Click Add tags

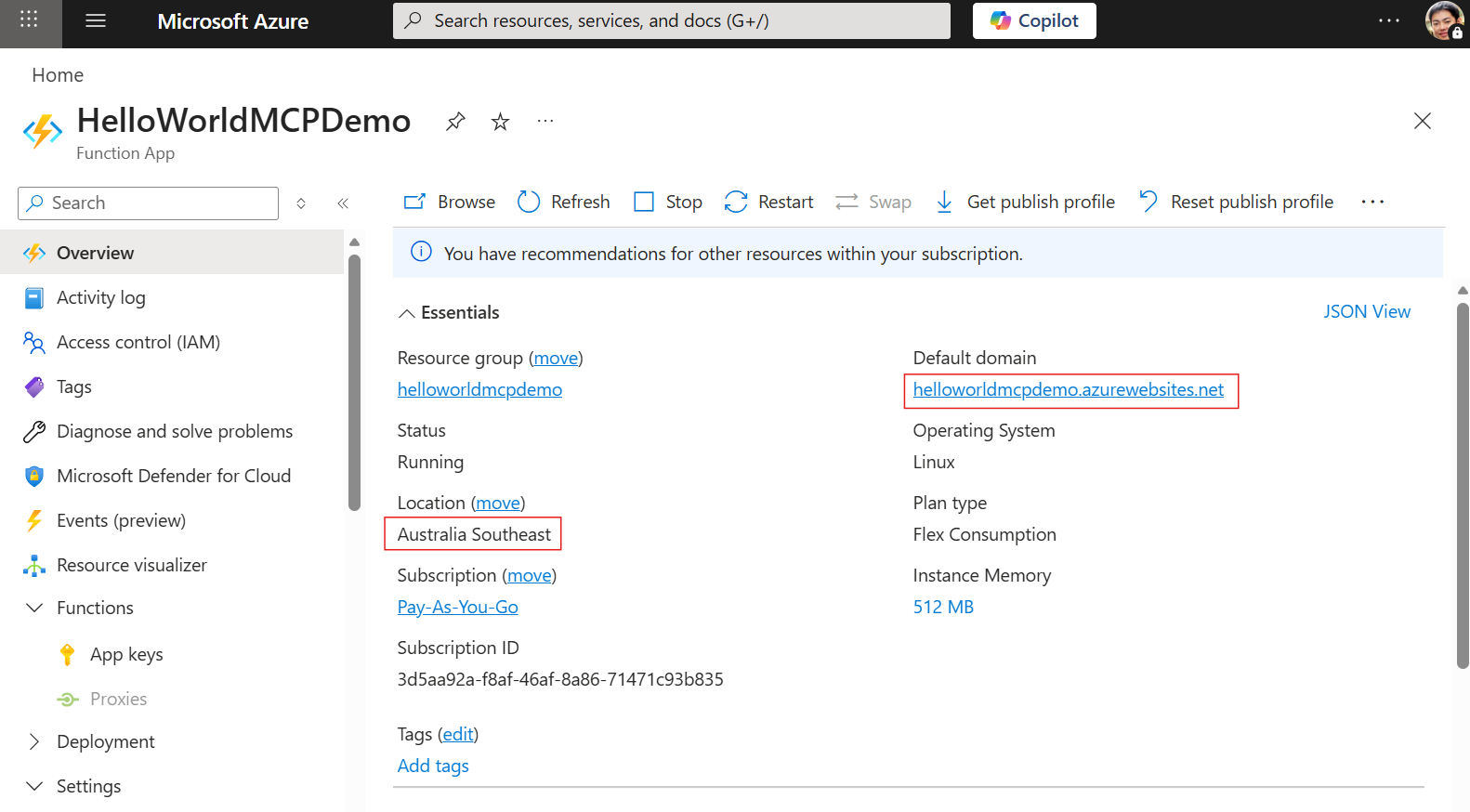click(x=433, y=766)
